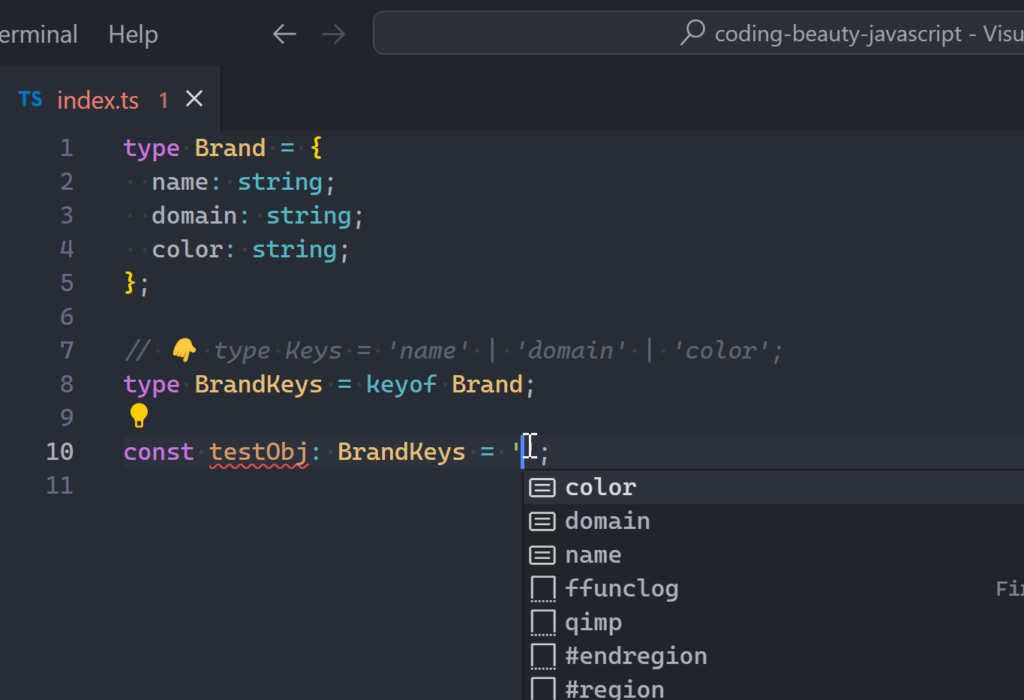Click the command center search box
The height and width of the screenshot is (700, 1024).
698,33
